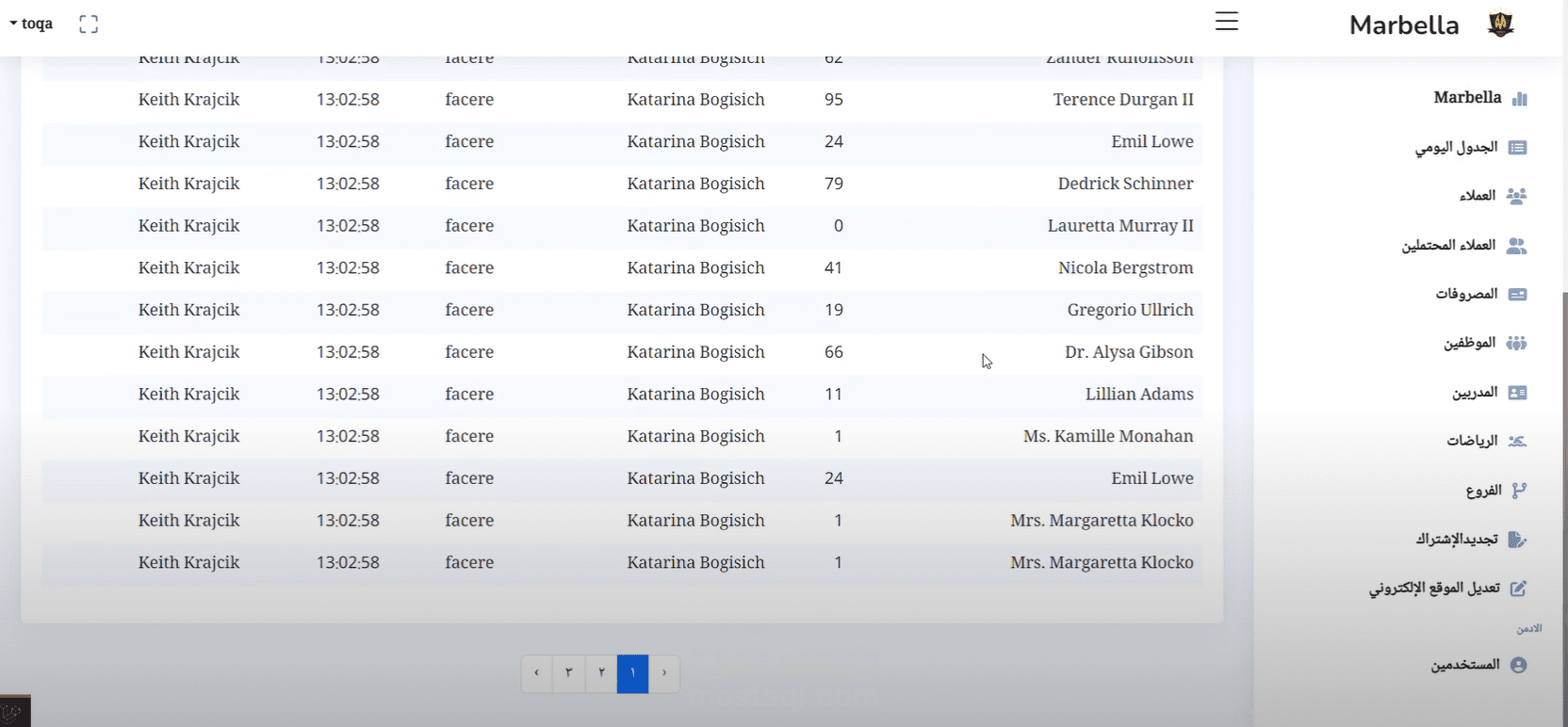The width and height of the screenshot is (1568, 727).
Task: Toggle the hamburger sidebar menu
Action: click(x=1226, y=22)
